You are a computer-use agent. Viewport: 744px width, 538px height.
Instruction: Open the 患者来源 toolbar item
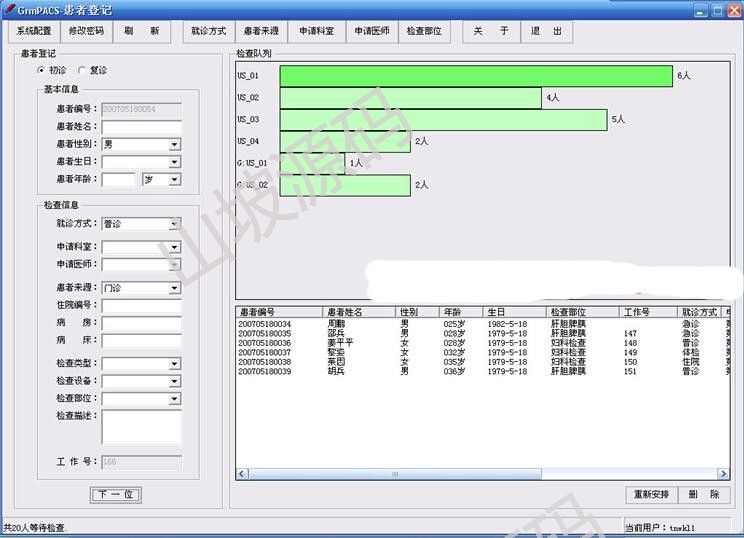pos(262,31)
